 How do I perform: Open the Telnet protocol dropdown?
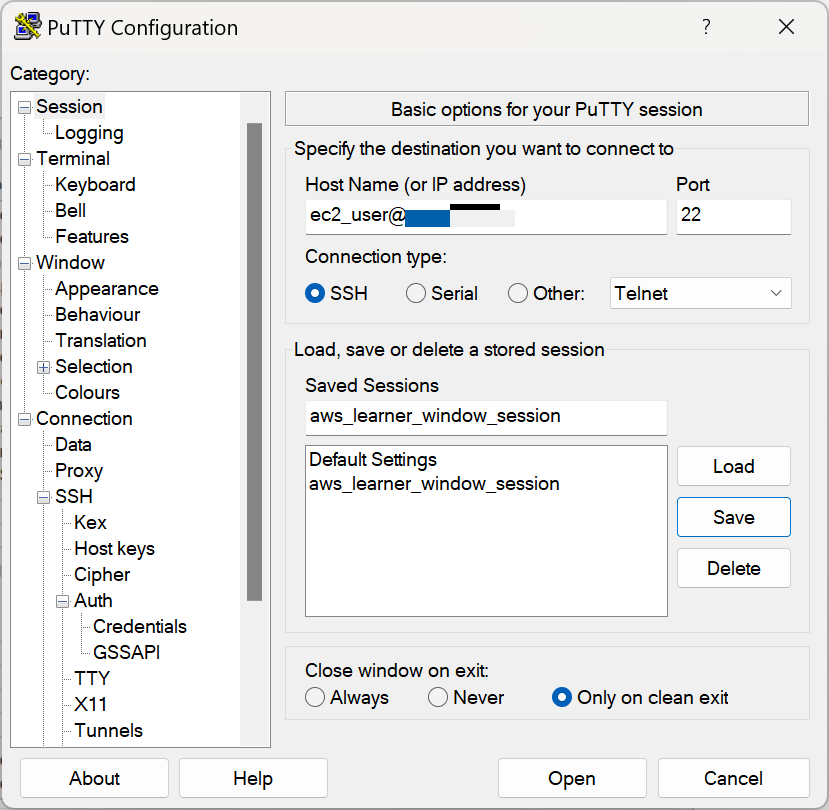[701, 293]
